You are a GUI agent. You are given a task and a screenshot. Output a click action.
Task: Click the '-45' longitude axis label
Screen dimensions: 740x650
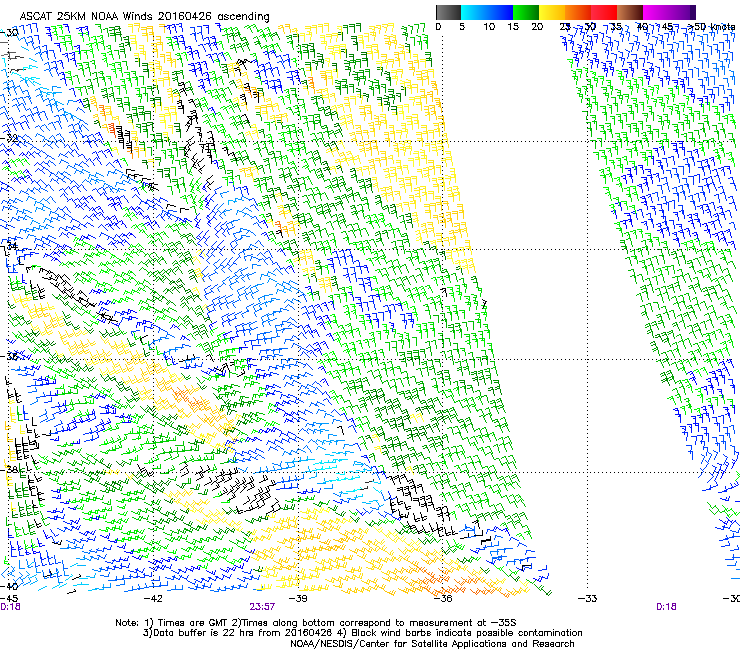[x=10, y=599]
